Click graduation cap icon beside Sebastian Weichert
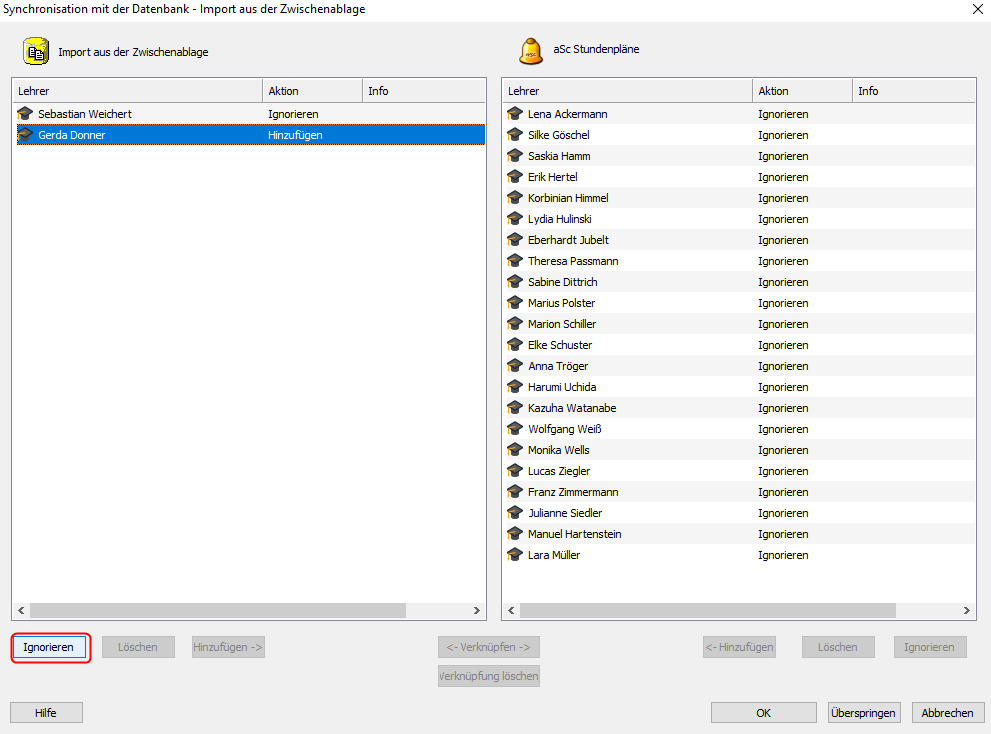Screen dimensions: 991x734 [26, 114]
